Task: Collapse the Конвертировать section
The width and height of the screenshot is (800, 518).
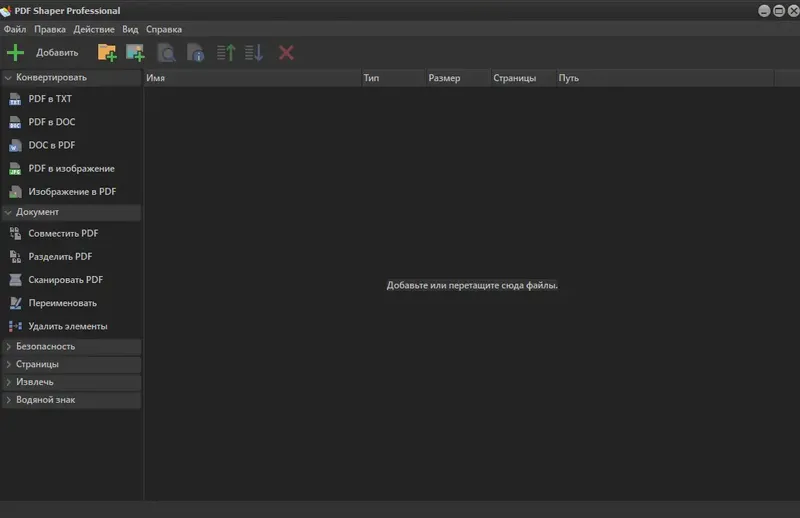Action: [71, 78]
